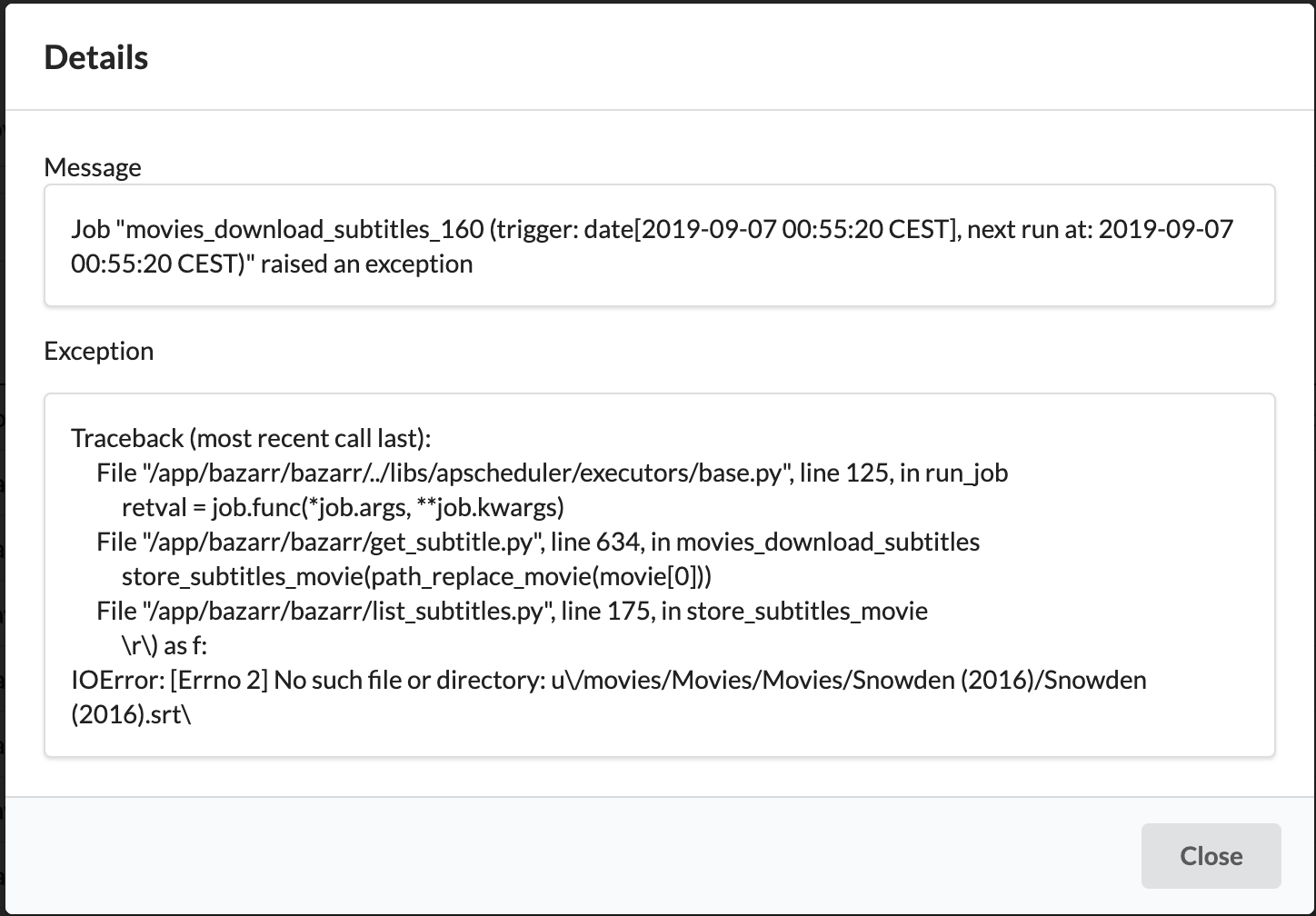The height and width of the screenshot is (916, 1316).
Task: Click the dialog header bar
Action: point(636,56)
